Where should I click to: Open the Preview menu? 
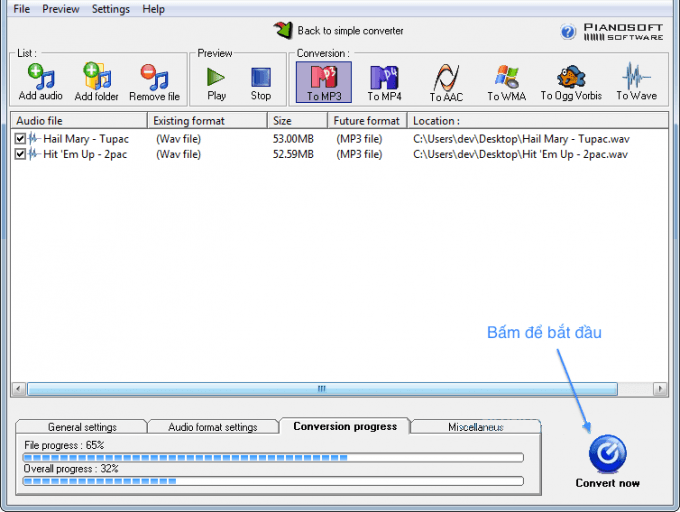pos(61,9)
